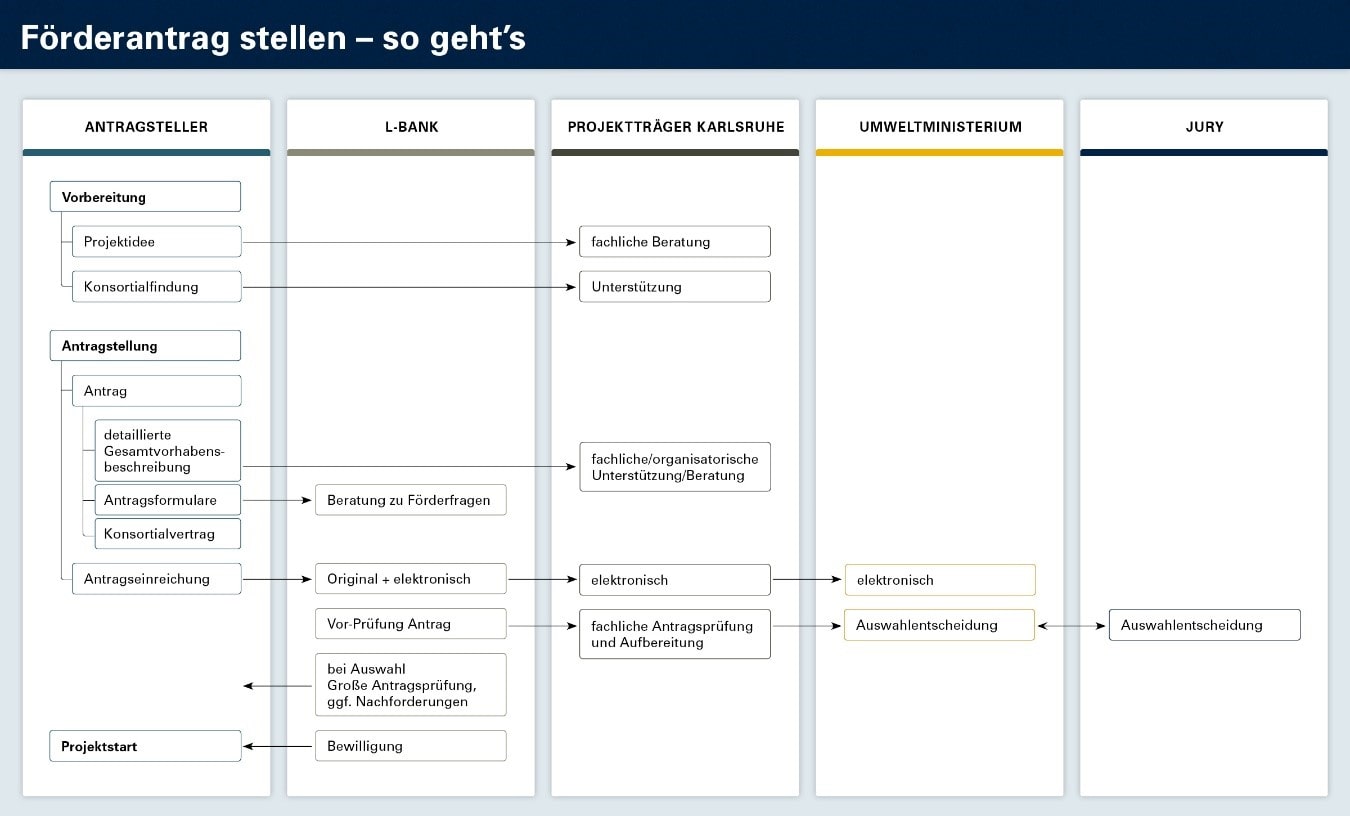Click the Vor-Prüfung Antrag box
Screen dimensions: 1350x816
tap(410, 624)
